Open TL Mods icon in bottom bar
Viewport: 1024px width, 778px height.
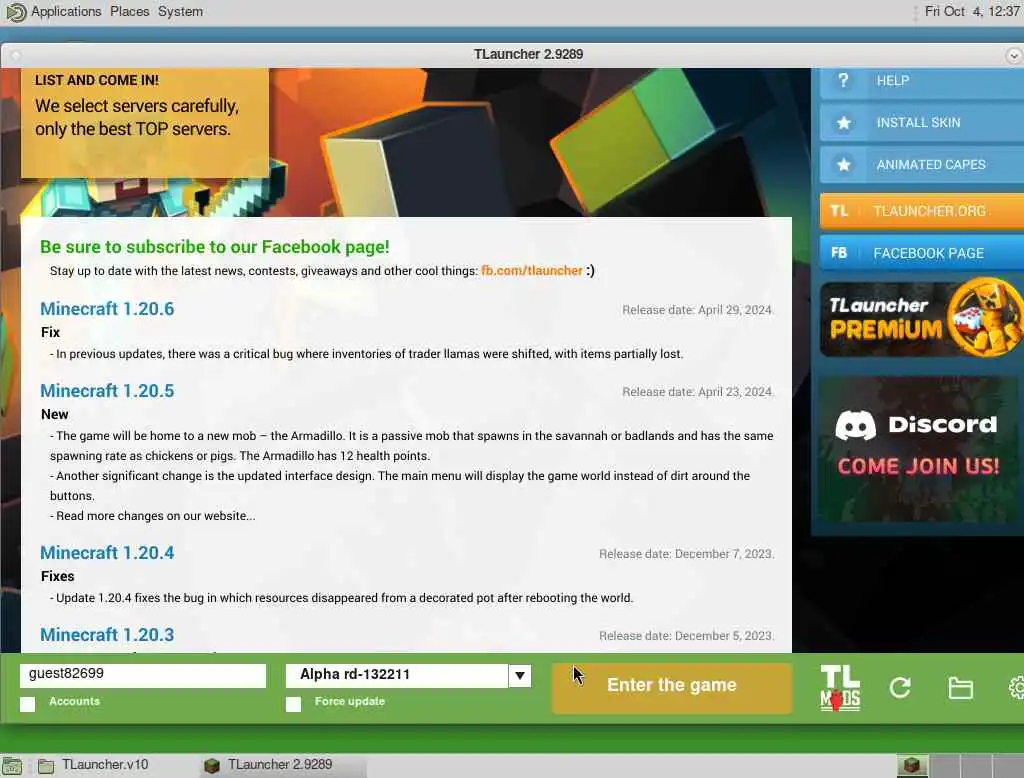840,688
